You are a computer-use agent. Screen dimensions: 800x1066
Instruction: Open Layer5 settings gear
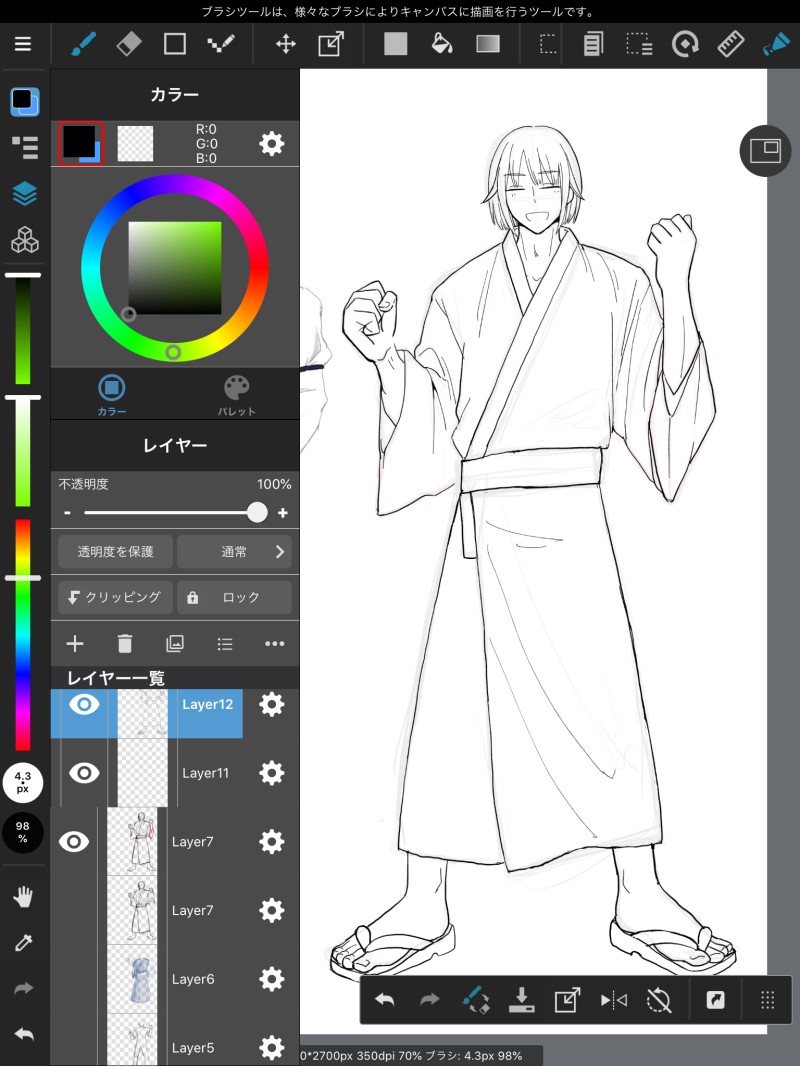(x=272, y=1048)
